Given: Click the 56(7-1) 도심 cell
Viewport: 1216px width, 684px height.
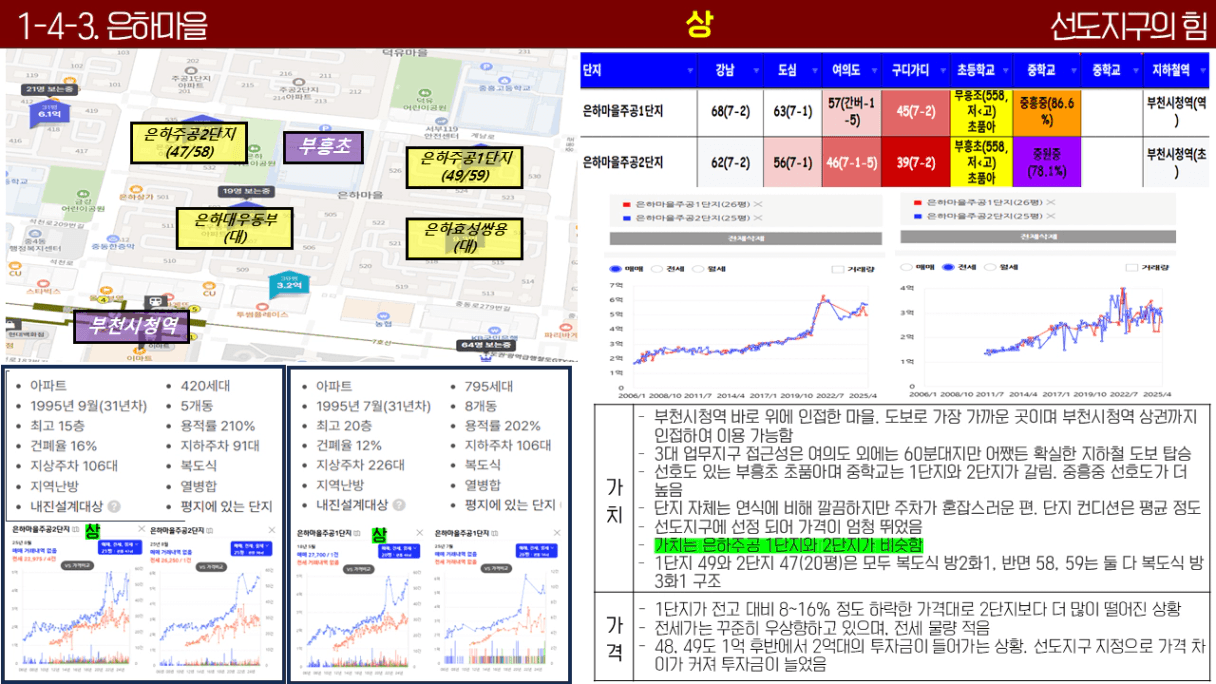Looking at the screenshot, I should (793, 162).
